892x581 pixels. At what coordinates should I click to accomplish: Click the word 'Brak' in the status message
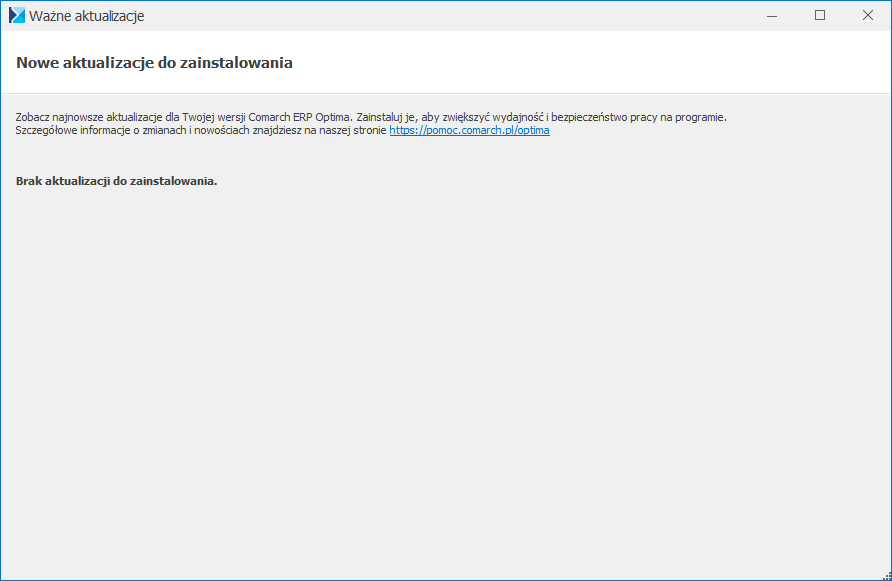click(x=30, y=181)
